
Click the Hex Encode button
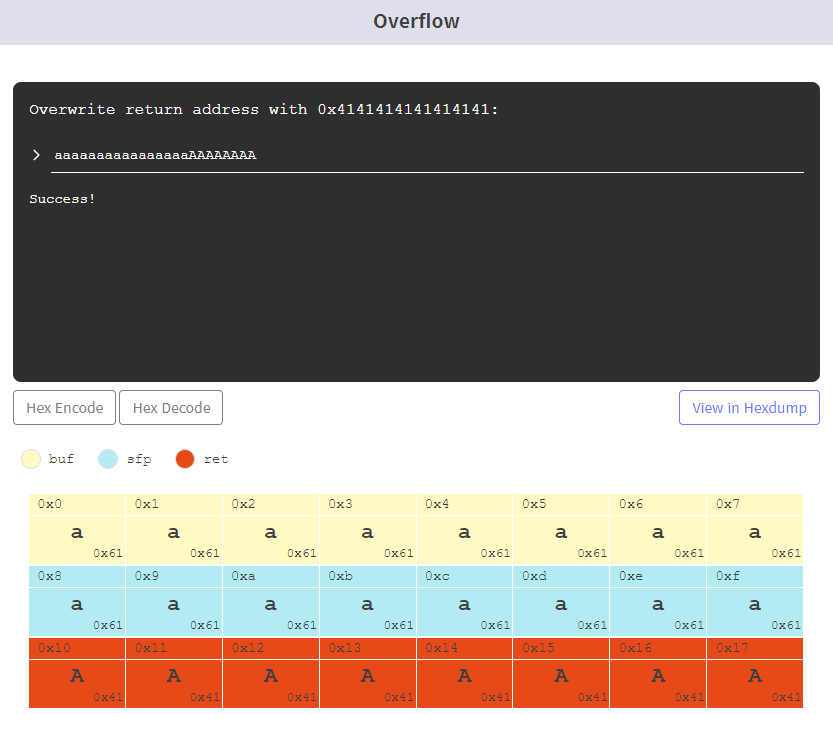(64, 408)
